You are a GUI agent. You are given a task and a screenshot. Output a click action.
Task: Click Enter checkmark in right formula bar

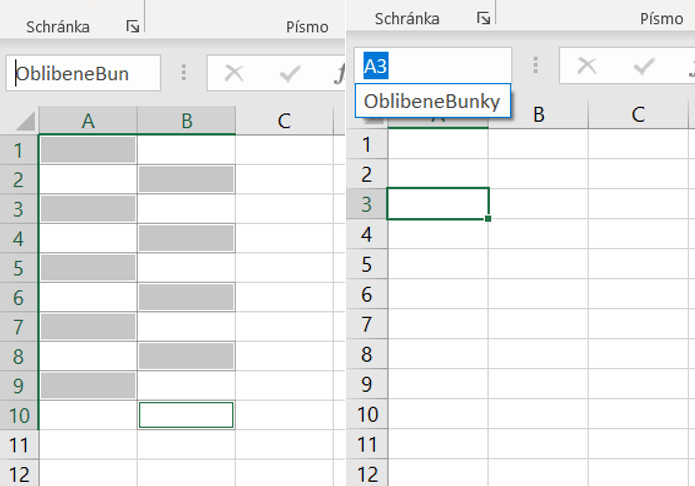coord(643,66)
